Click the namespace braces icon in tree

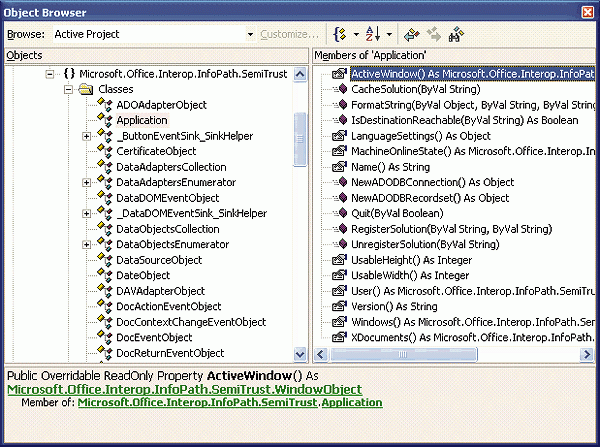pos(69,74)
